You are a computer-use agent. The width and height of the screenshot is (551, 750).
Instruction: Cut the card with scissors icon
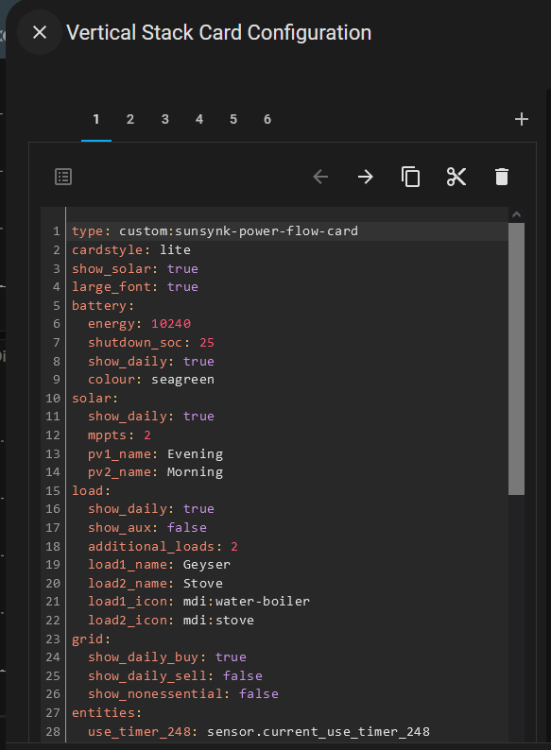[x=456, y=177]
